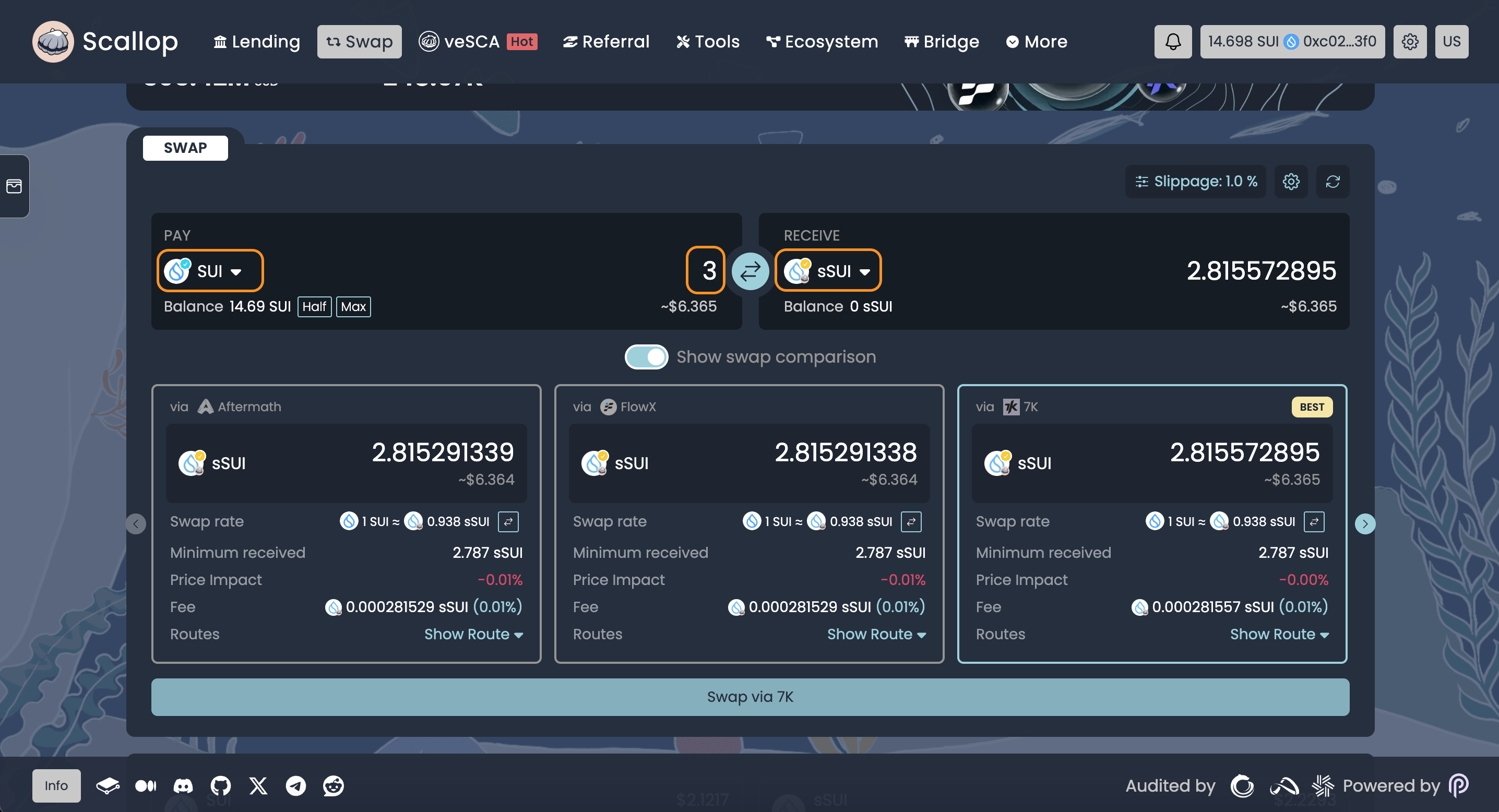Expand Show Route in 7K card
Screen dimensions: 1499x812
pyautogui.click(x=1279, y=634)
